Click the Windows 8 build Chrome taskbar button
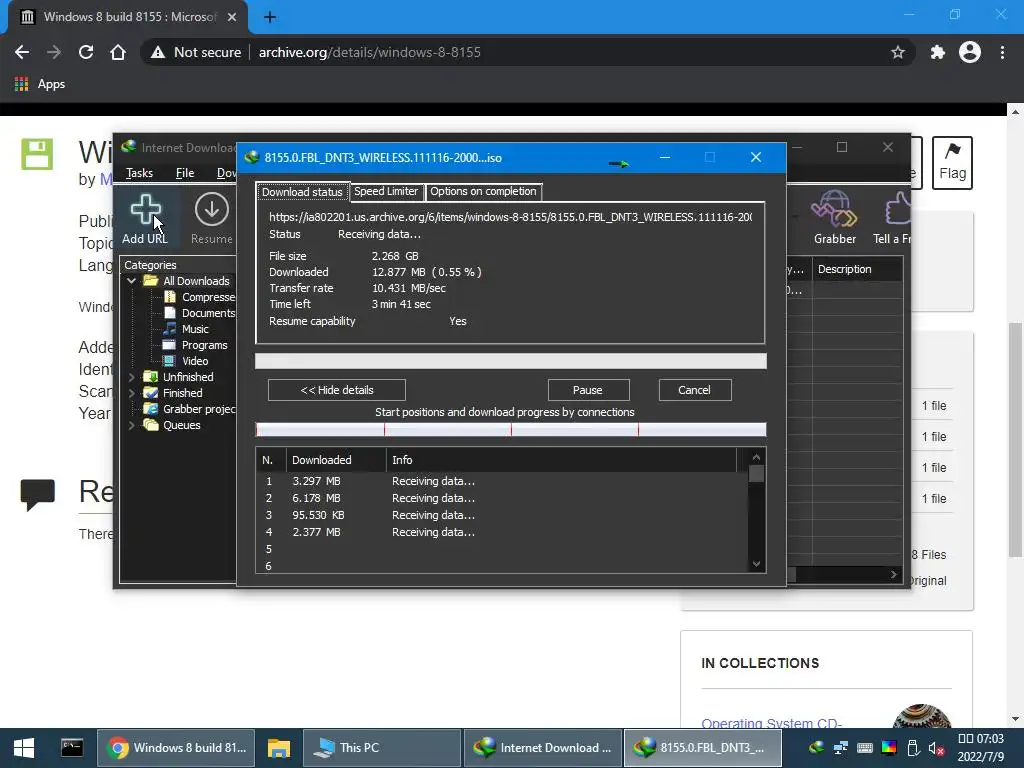Viewport: 1024px width, 768px height. pyautogui.click(x=176, y=748)
